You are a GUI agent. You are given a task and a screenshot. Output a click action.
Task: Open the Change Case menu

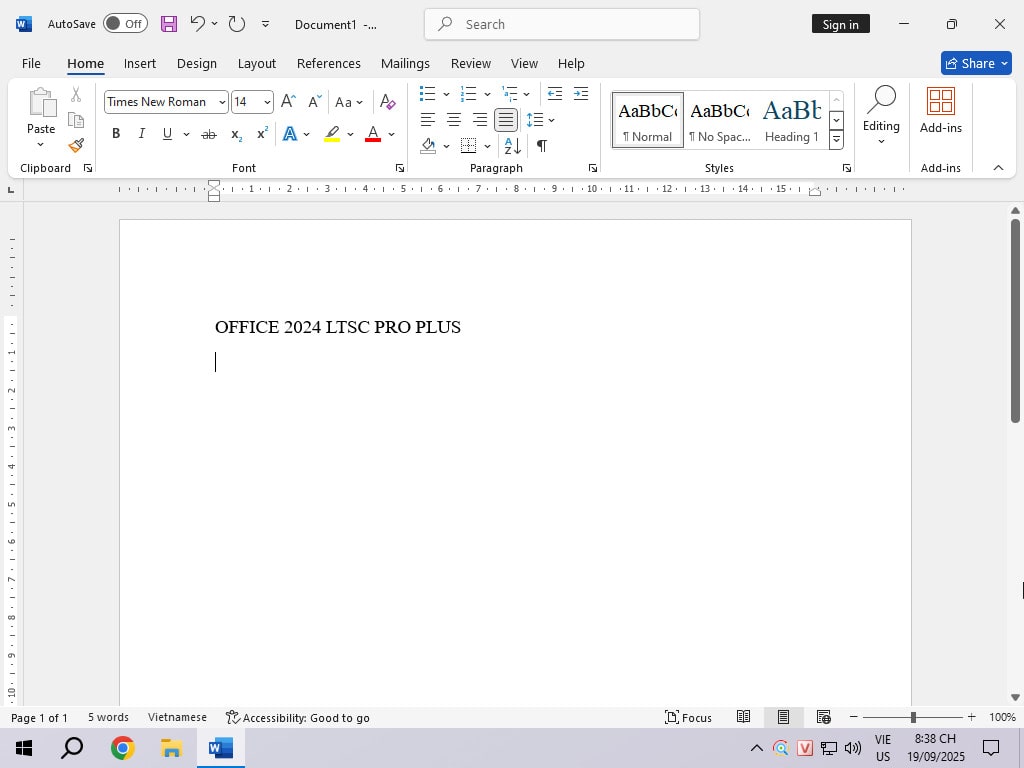coord(349,102)
